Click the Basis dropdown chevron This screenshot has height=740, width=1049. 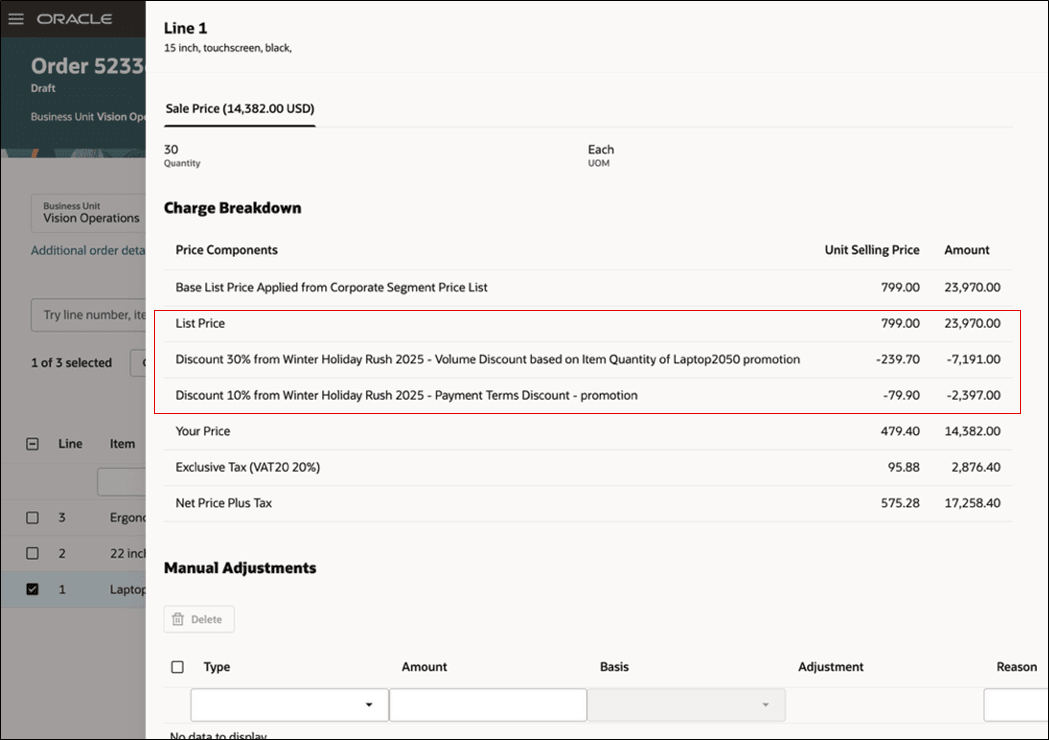coord(766,704)
